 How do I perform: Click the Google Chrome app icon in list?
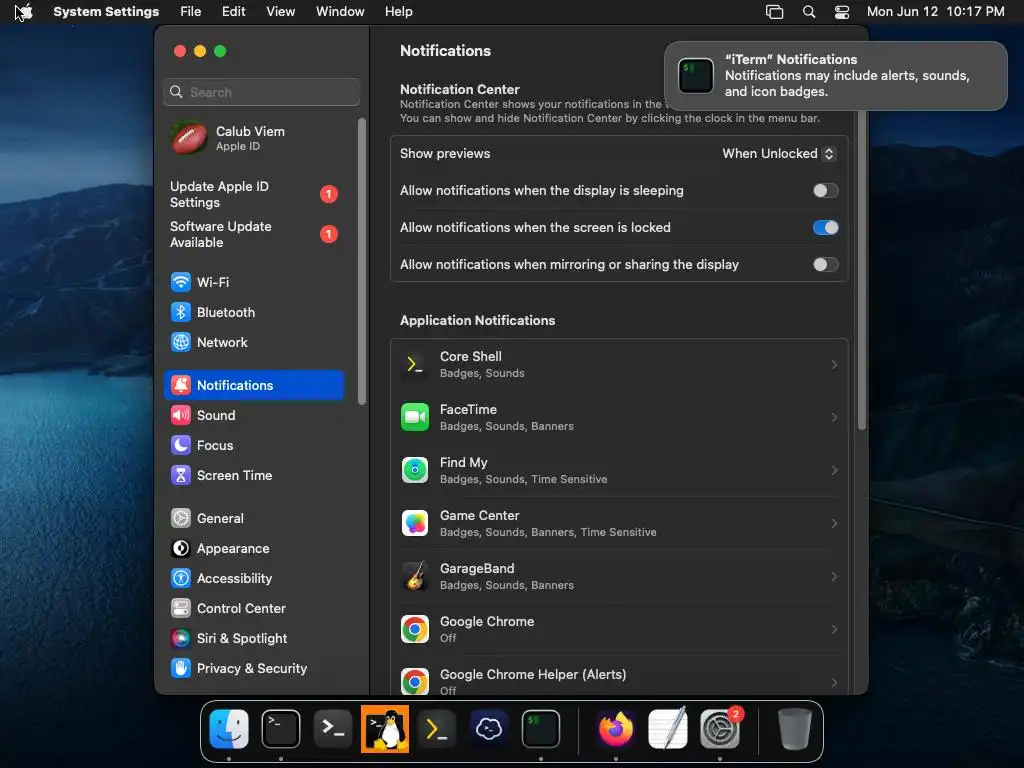[x=415, y=630]
